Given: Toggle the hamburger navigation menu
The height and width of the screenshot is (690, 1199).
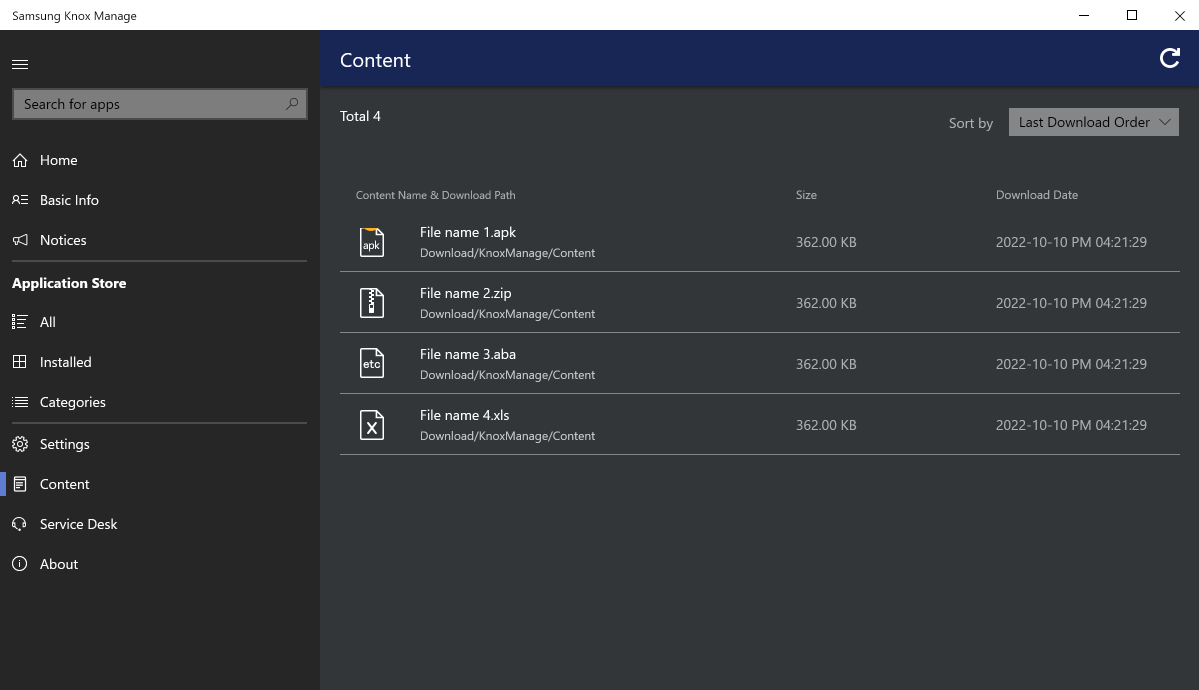Looking at the screenshot, I should 20,64.
